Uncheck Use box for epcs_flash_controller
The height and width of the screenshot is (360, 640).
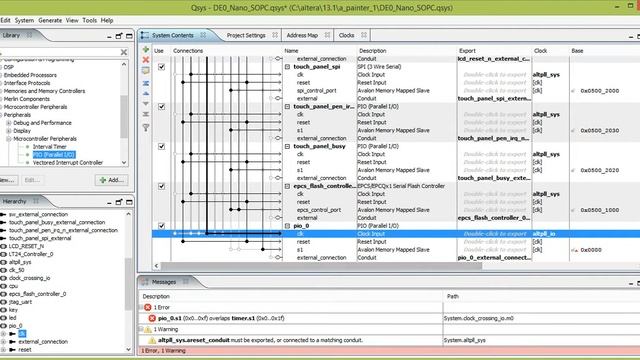(x=162, y=186)
